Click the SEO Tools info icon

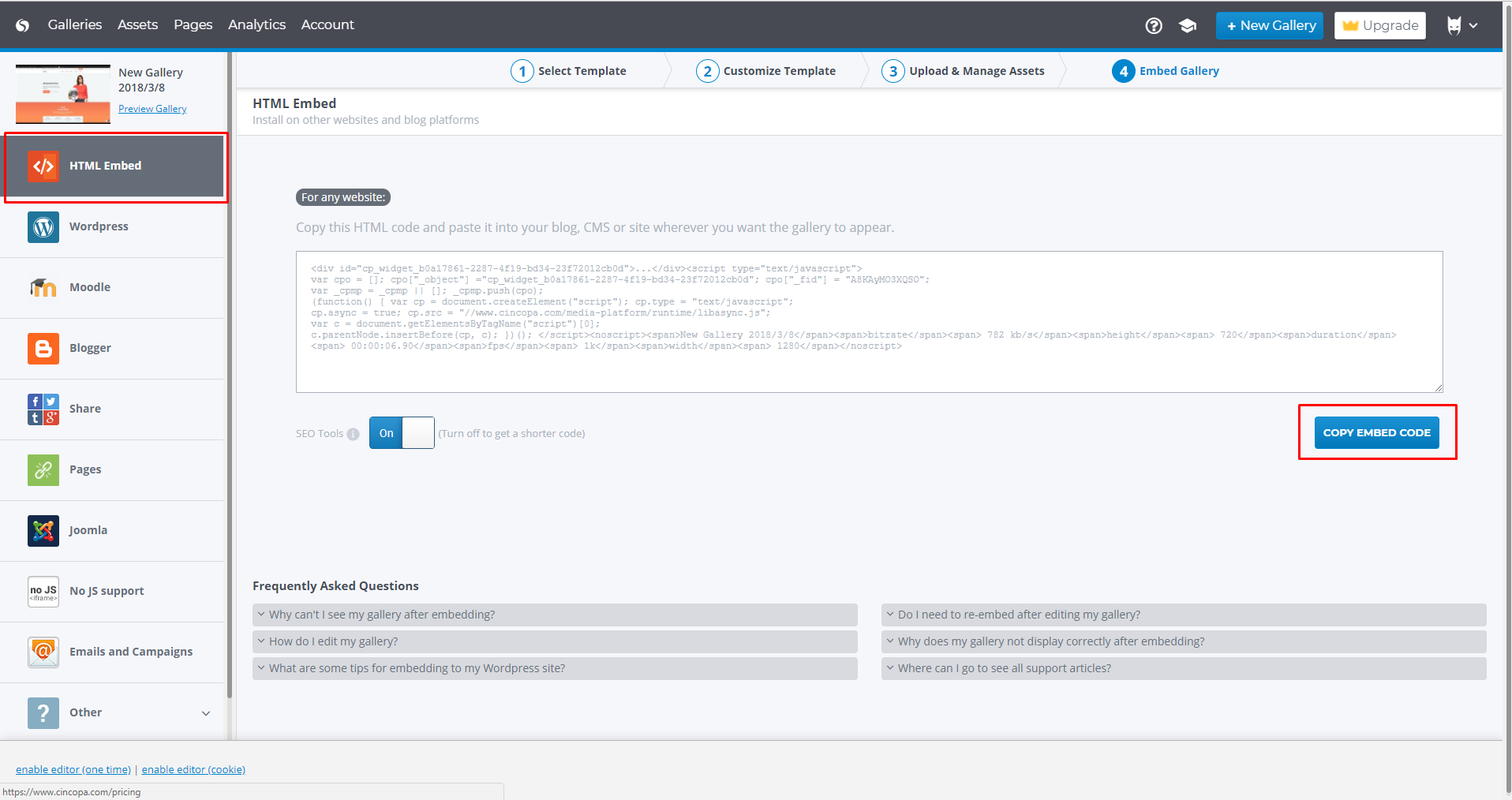pos(353,434)
